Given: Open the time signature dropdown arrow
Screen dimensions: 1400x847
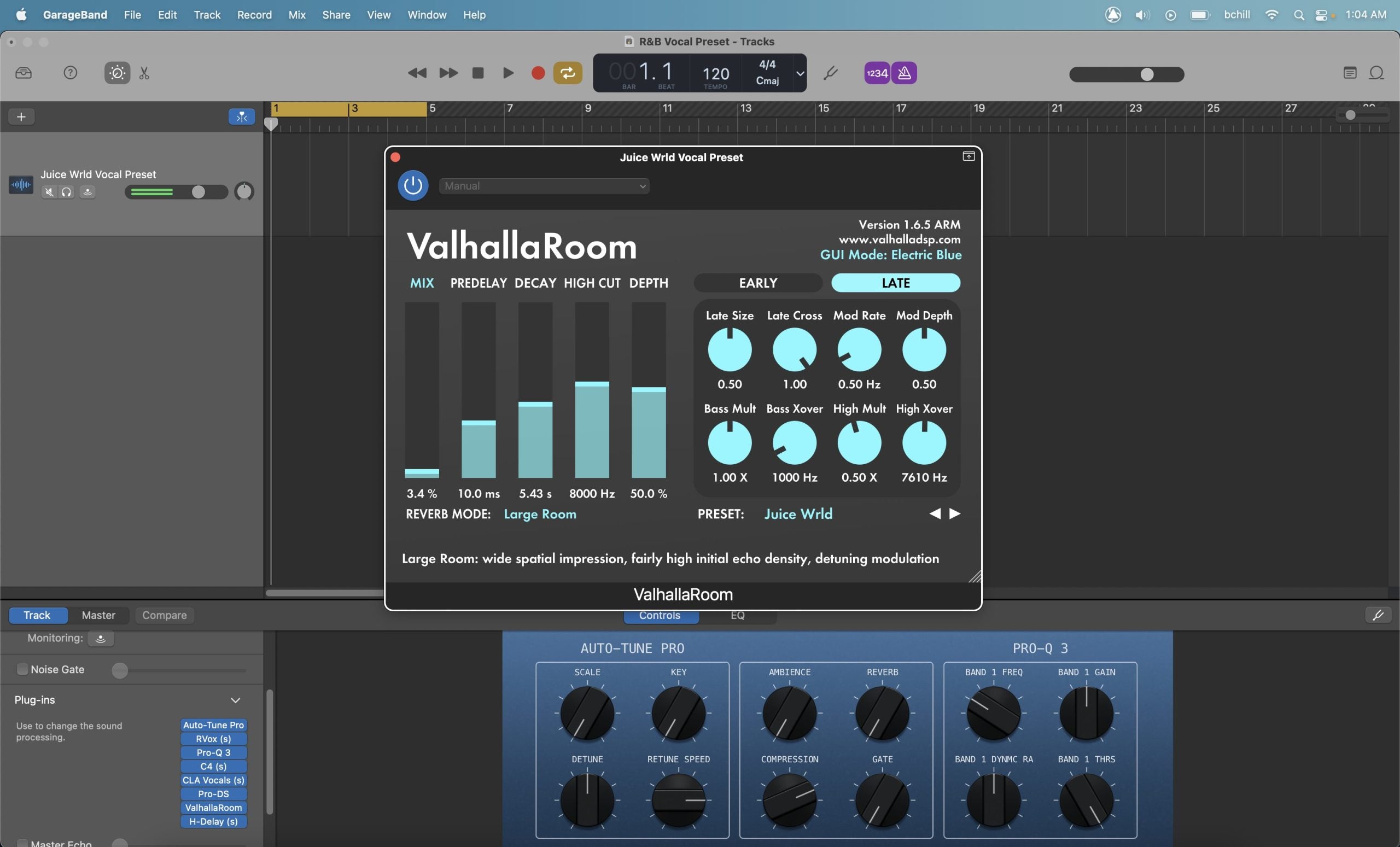Looking at the screenshot, I should [x=800, y=73].
